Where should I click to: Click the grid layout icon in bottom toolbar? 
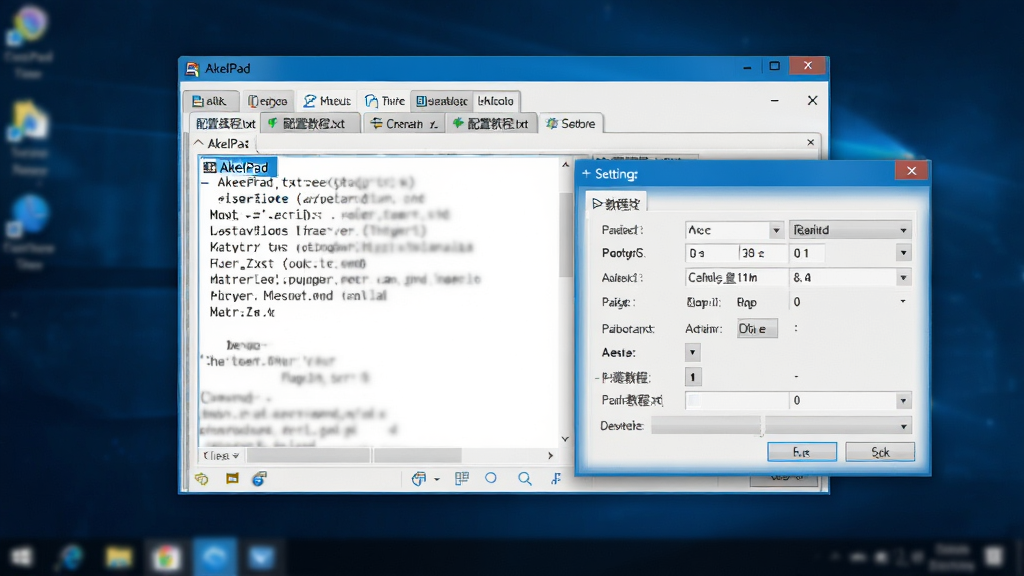(x=462, y=479)
